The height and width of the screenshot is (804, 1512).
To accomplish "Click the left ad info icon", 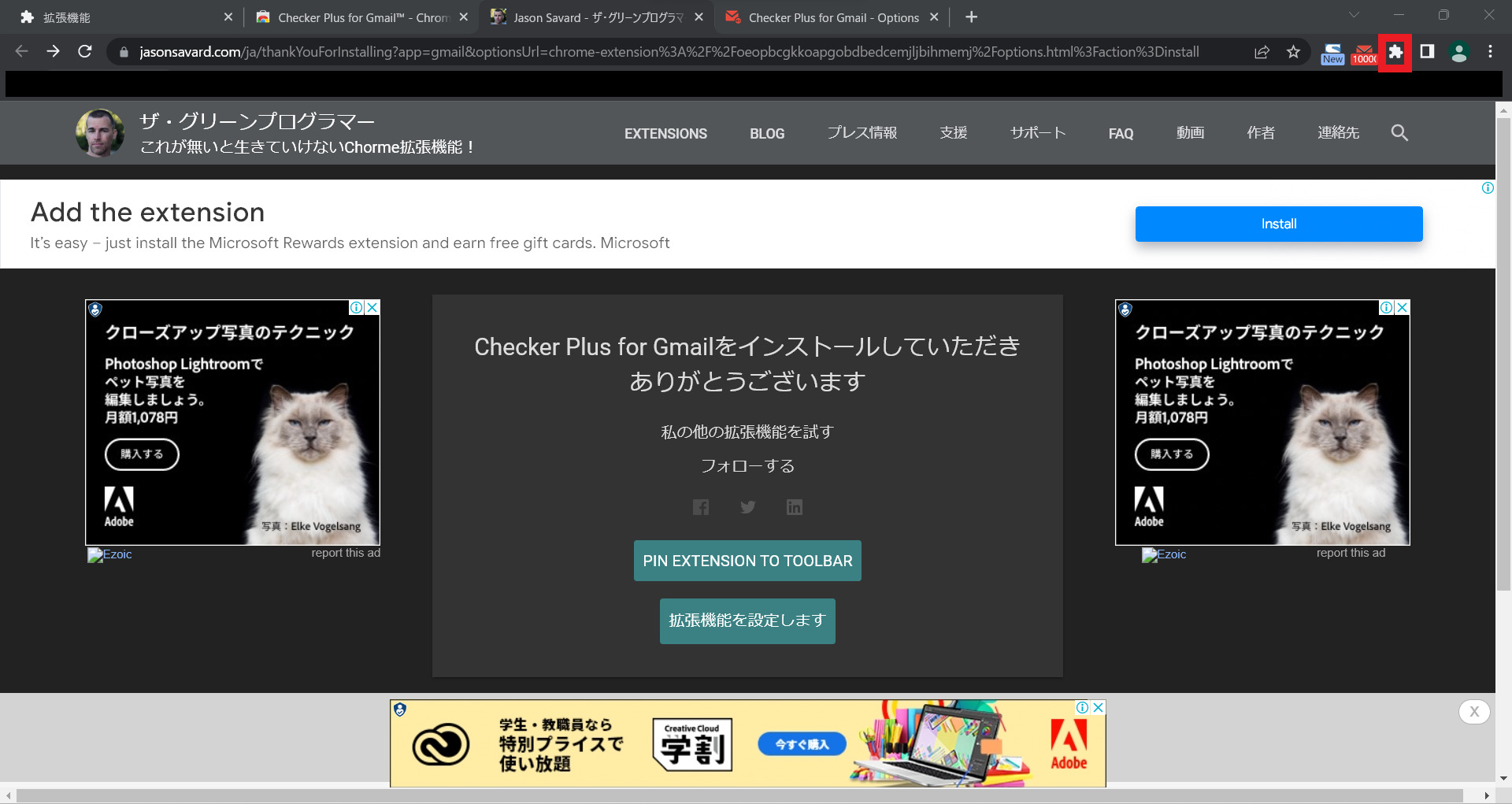I will [x=357, y=307].
